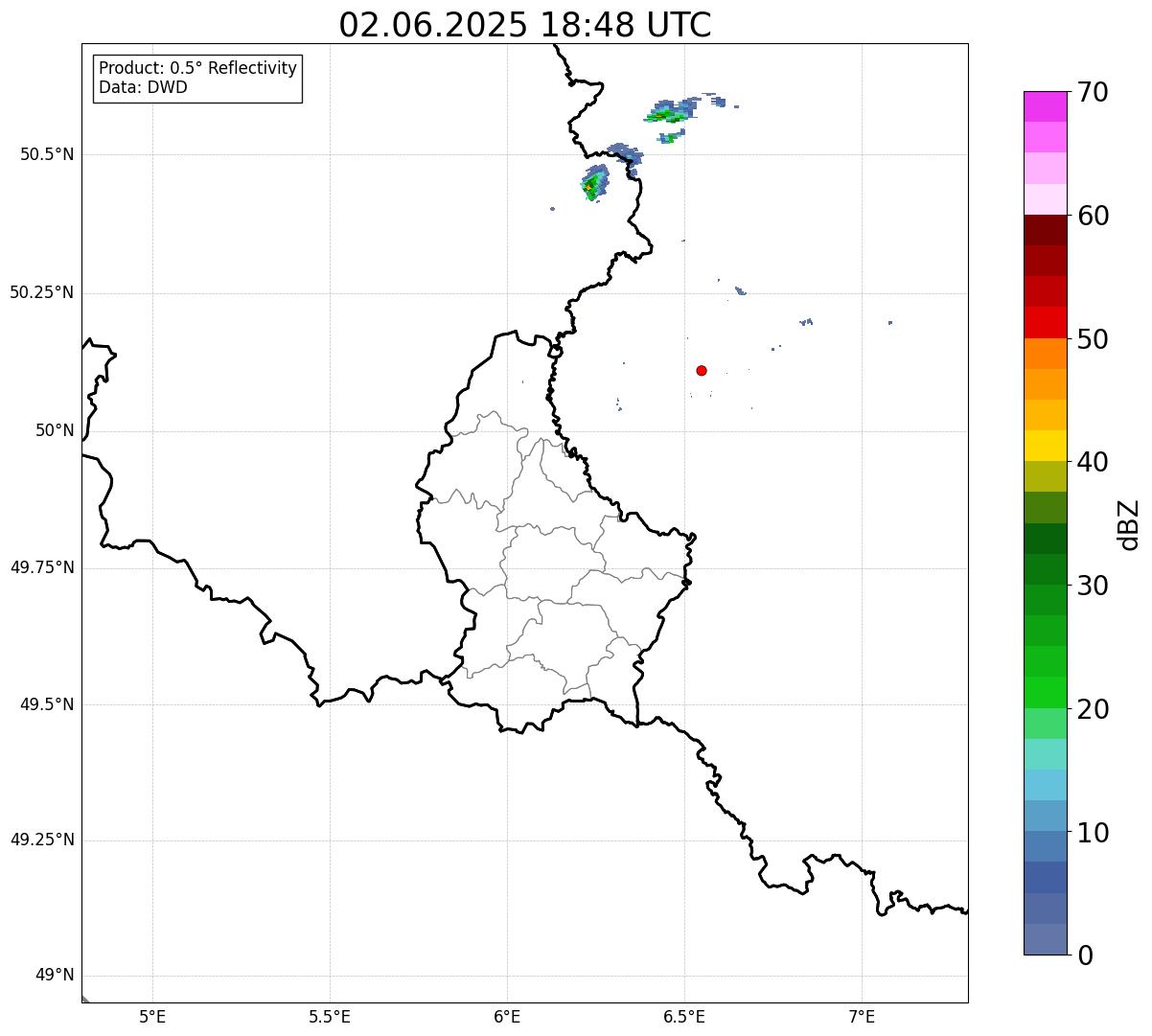This screenshot has width=1152, height=1036.
Task: Click the title 02.06.2025 18:48 UTC
Action: 525,25
